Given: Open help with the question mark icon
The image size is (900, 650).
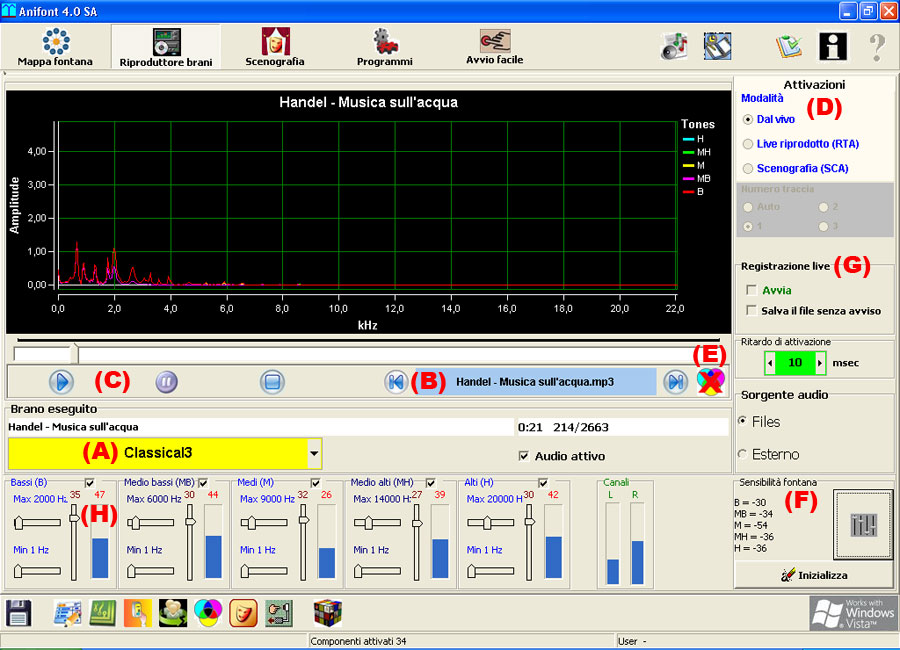Looking at the screenshot, I should (877, 47).
